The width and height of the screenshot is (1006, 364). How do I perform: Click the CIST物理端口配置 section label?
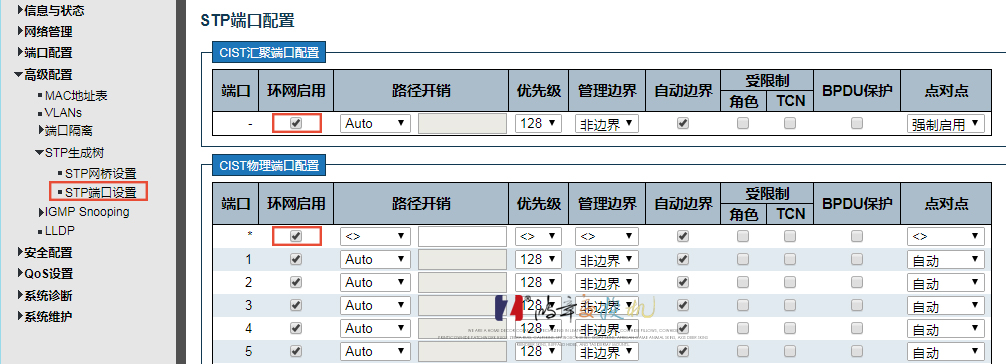(269, 166)
